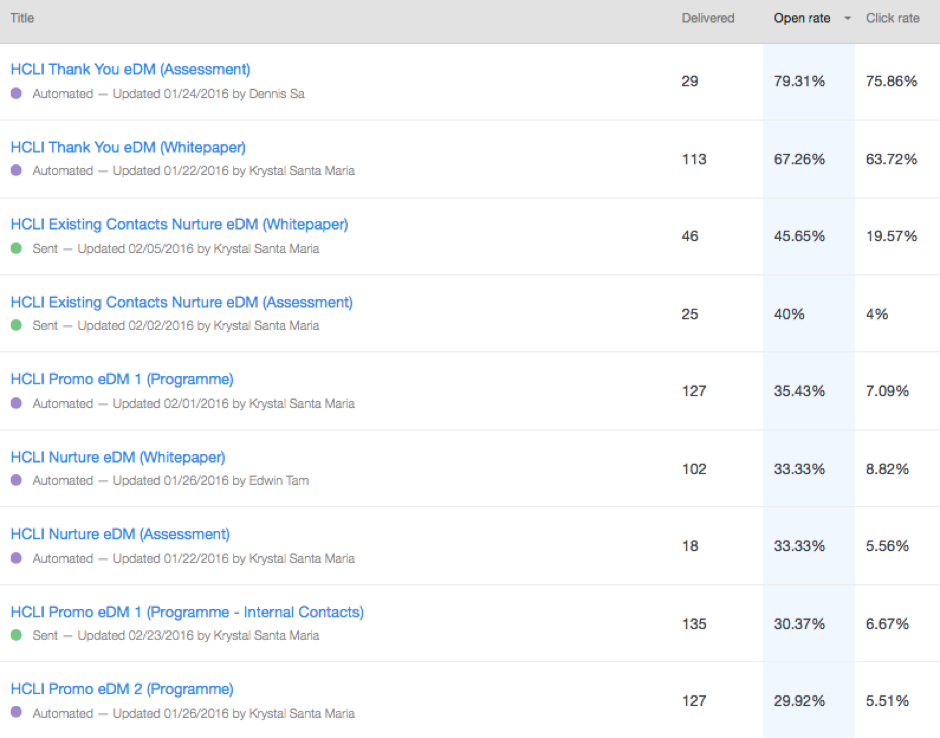This screenshot has height=738, width=940.
Task: Sort by the Delivered column header
Action: tap(707, 18)
